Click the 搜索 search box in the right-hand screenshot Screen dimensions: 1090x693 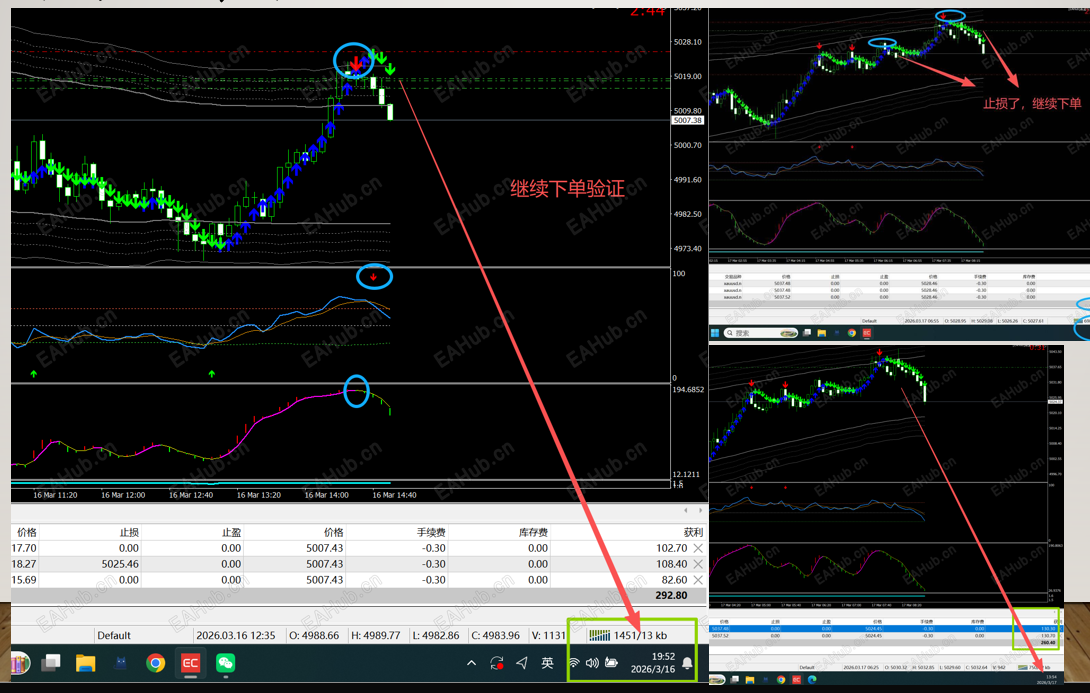tap(760, 333)
